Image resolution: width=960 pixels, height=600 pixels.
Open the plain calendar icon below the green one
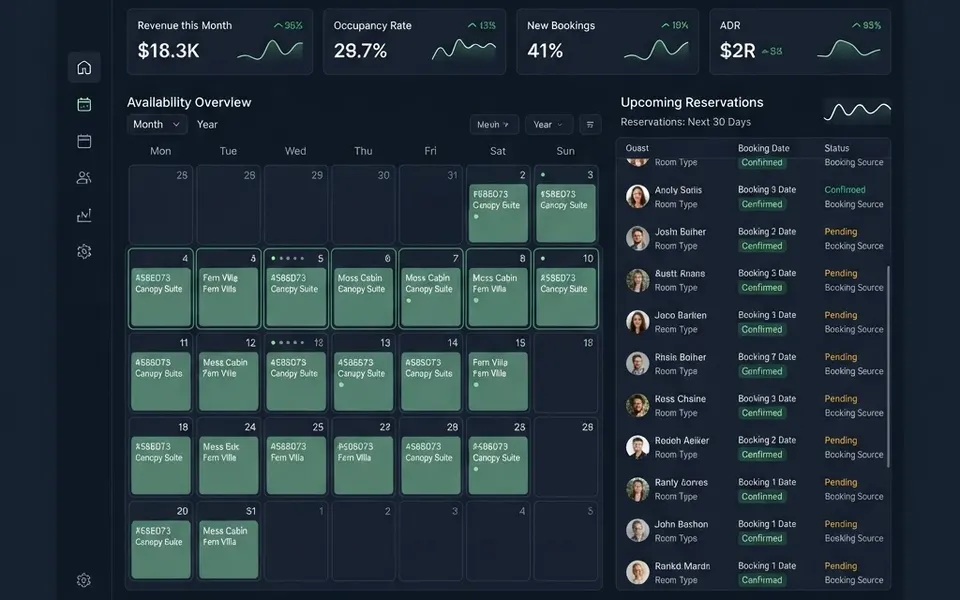pos(84,141)
